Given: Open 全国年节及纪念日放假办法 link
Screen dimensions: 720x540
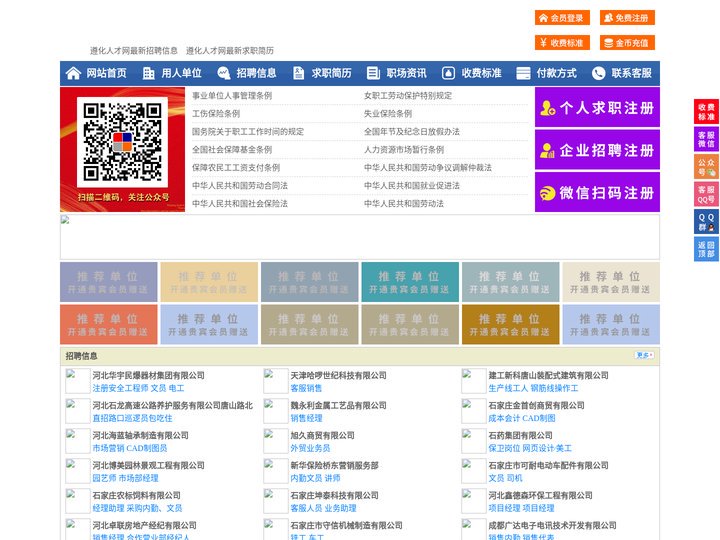Looking at the screenshot, I should (x=412, y=131).
